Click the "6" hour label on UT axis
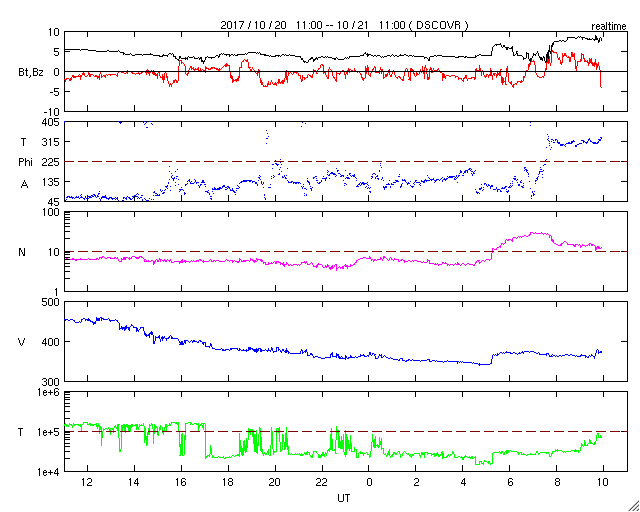The height and width of the screenshot is (512, 640). [509, 482]
